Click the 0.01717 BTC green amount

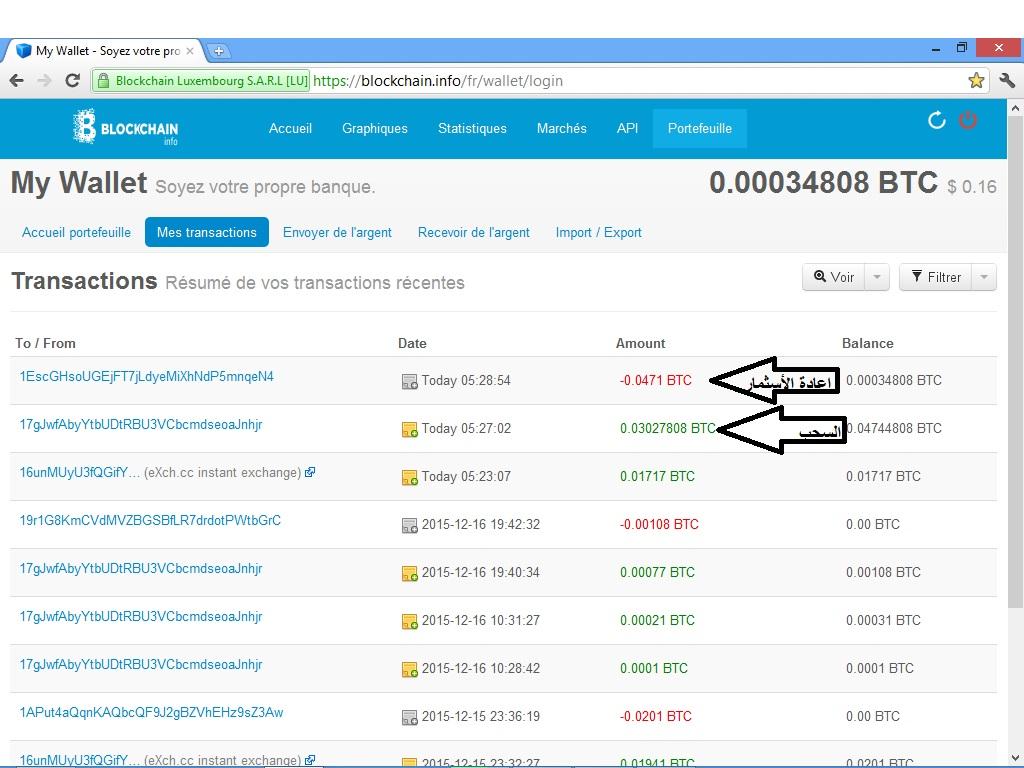click(657, 477)
